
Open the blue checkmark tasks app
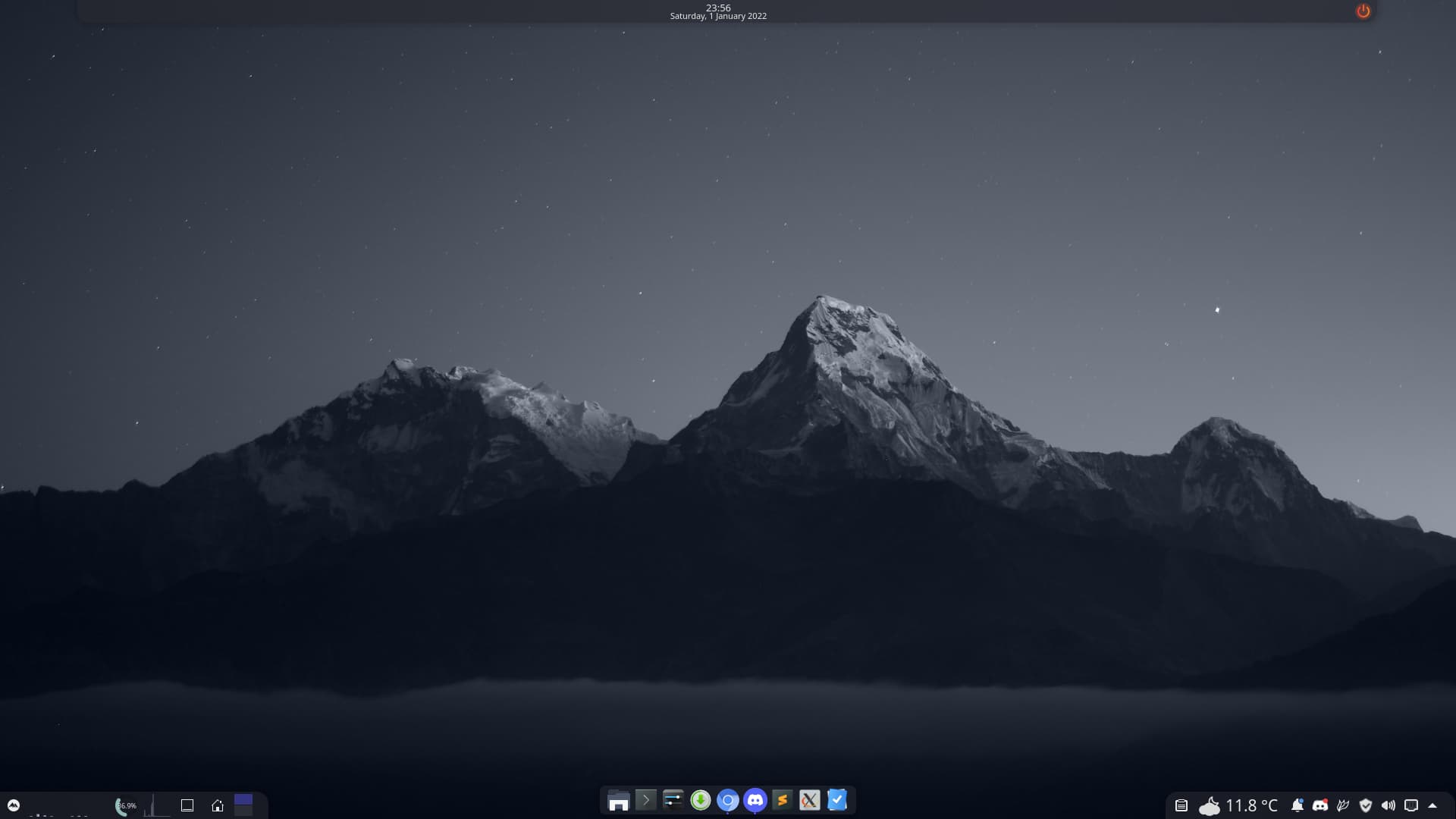point(837,800)
